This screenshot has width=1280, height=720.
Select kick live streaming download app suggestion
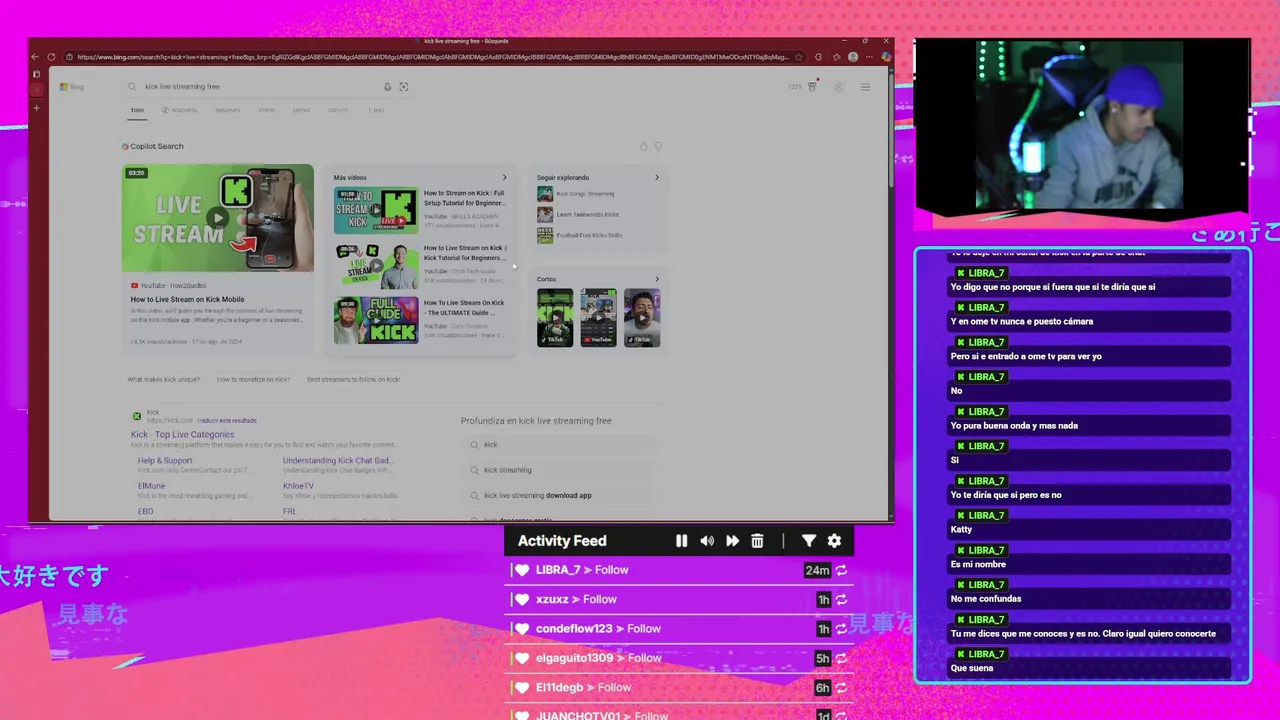(x=538, y=495)
